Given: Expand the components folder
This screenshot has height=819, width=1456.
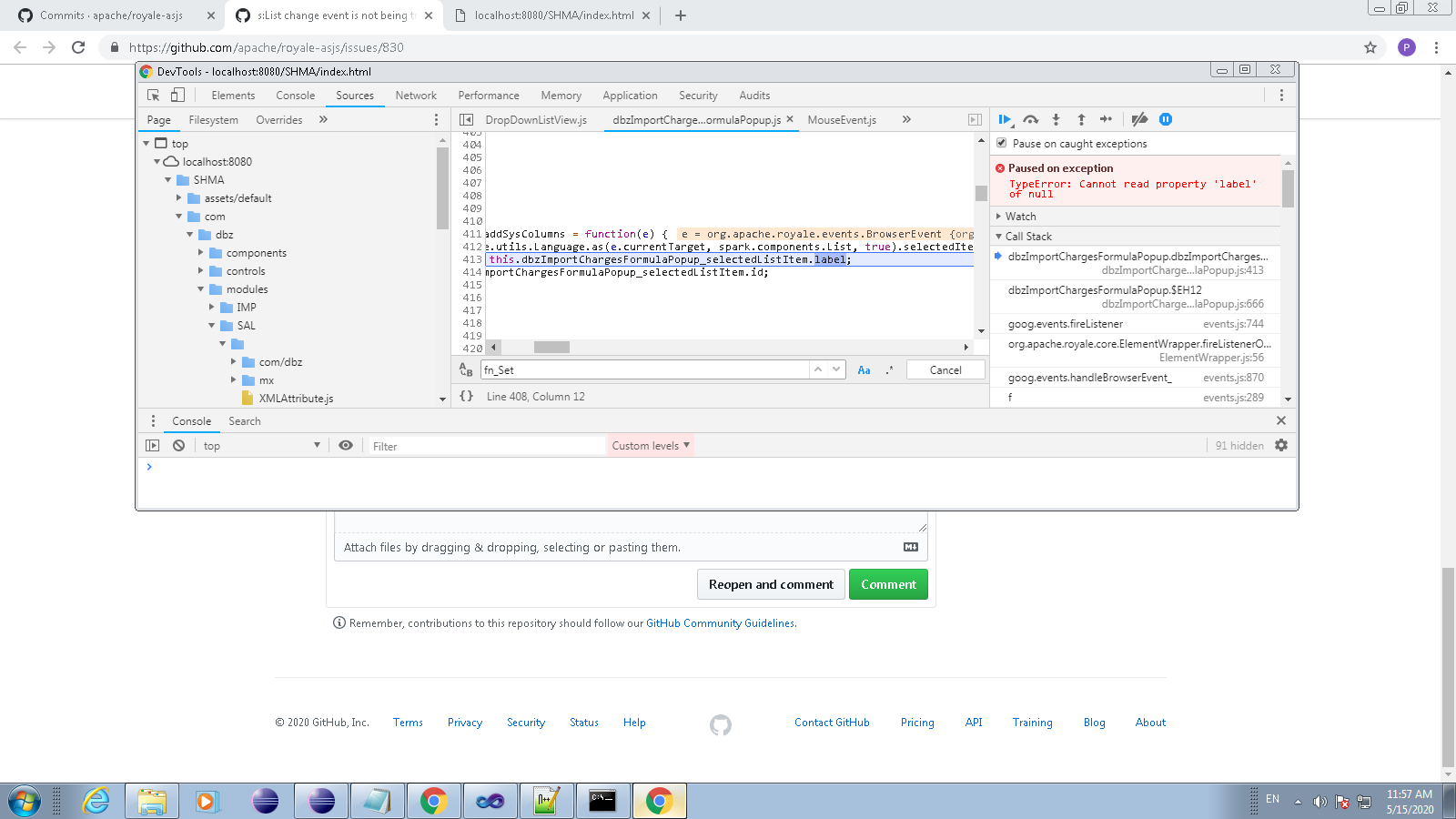Looking at the screenshot, I should click(x=200, y=252).
